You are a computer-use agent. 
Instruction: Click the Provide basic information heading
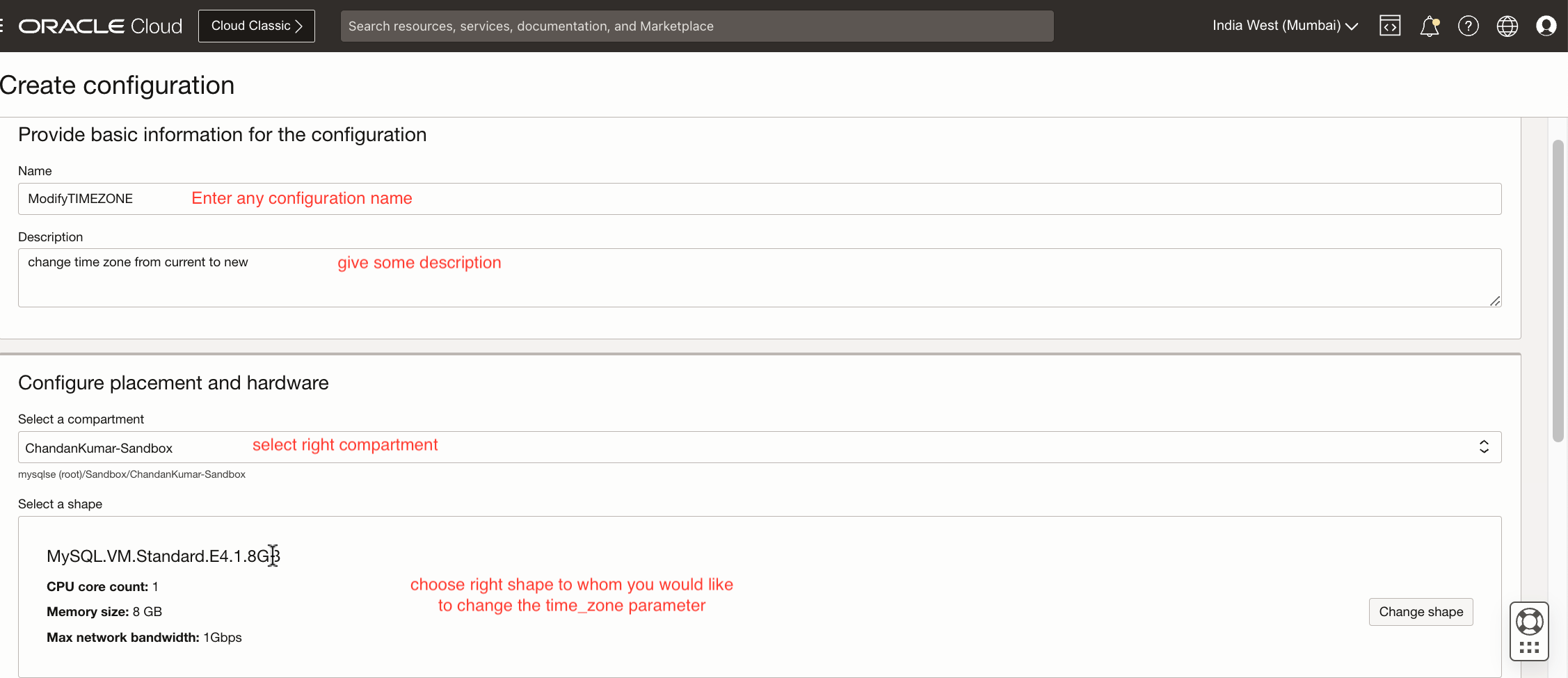coord(223,135)
